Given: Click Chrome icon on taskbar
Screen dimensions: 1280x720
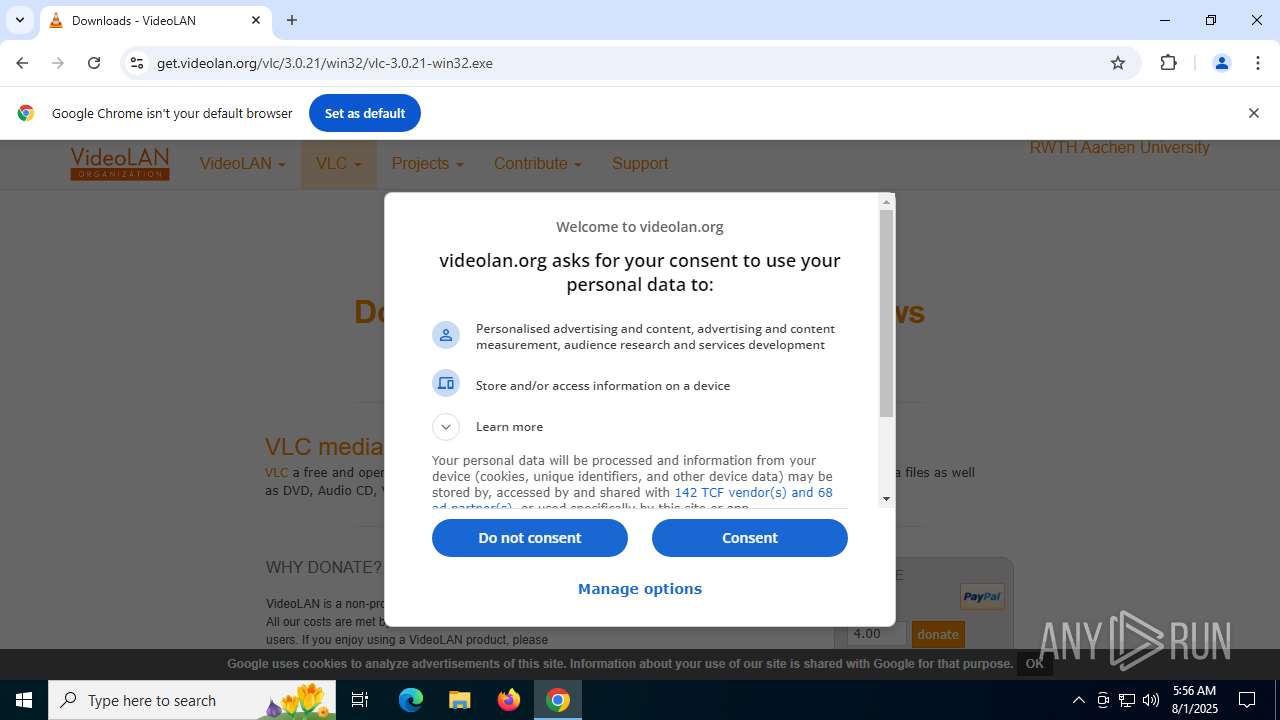Looking at the screenshot, I should pos(558,701).
